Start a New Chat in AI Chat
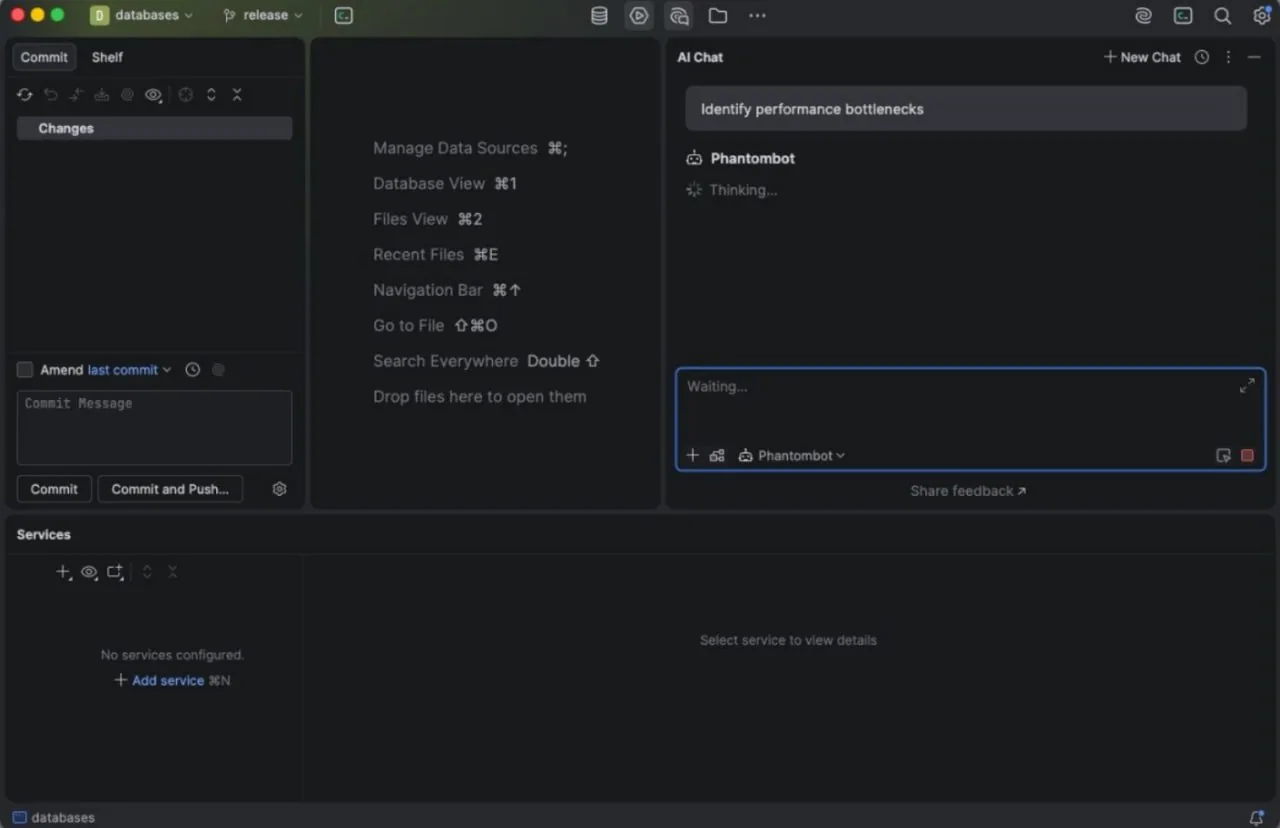The image size is (1280, 828). click(x=1142, y=57)
